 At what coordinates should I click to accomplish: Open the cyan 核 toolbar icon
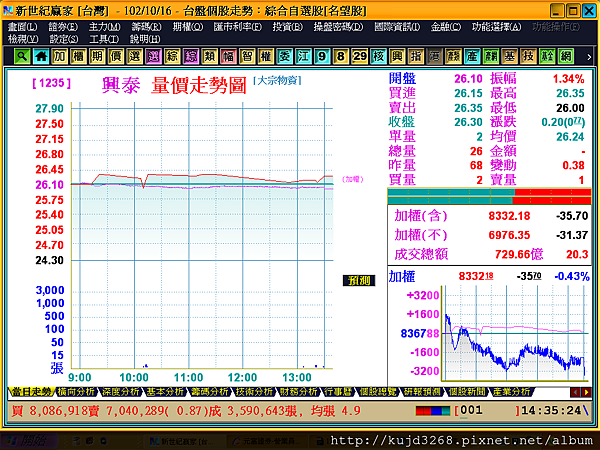tap(378, 57)
